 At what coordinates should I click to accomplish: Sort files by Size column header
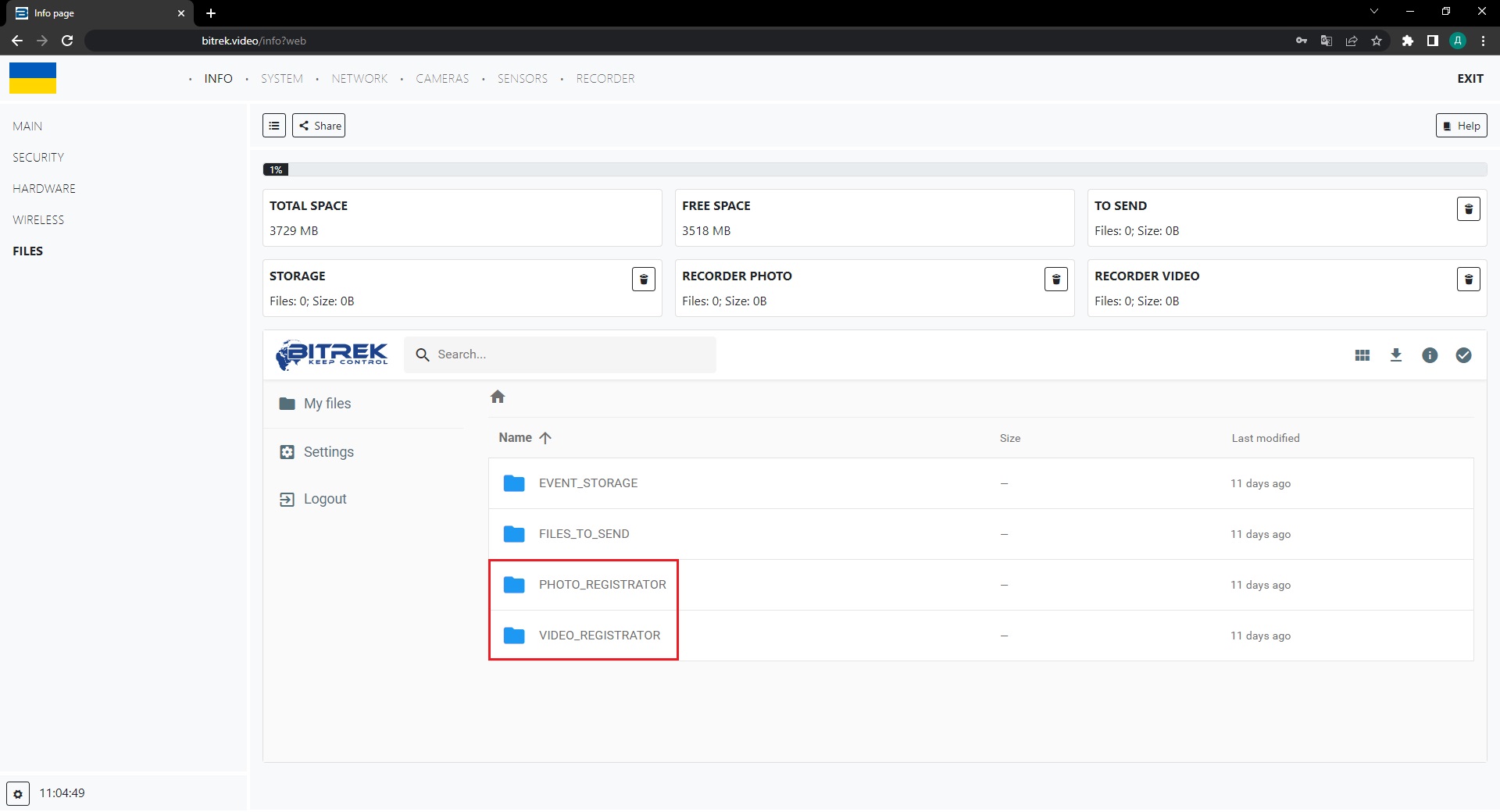tap(1009, 439)
